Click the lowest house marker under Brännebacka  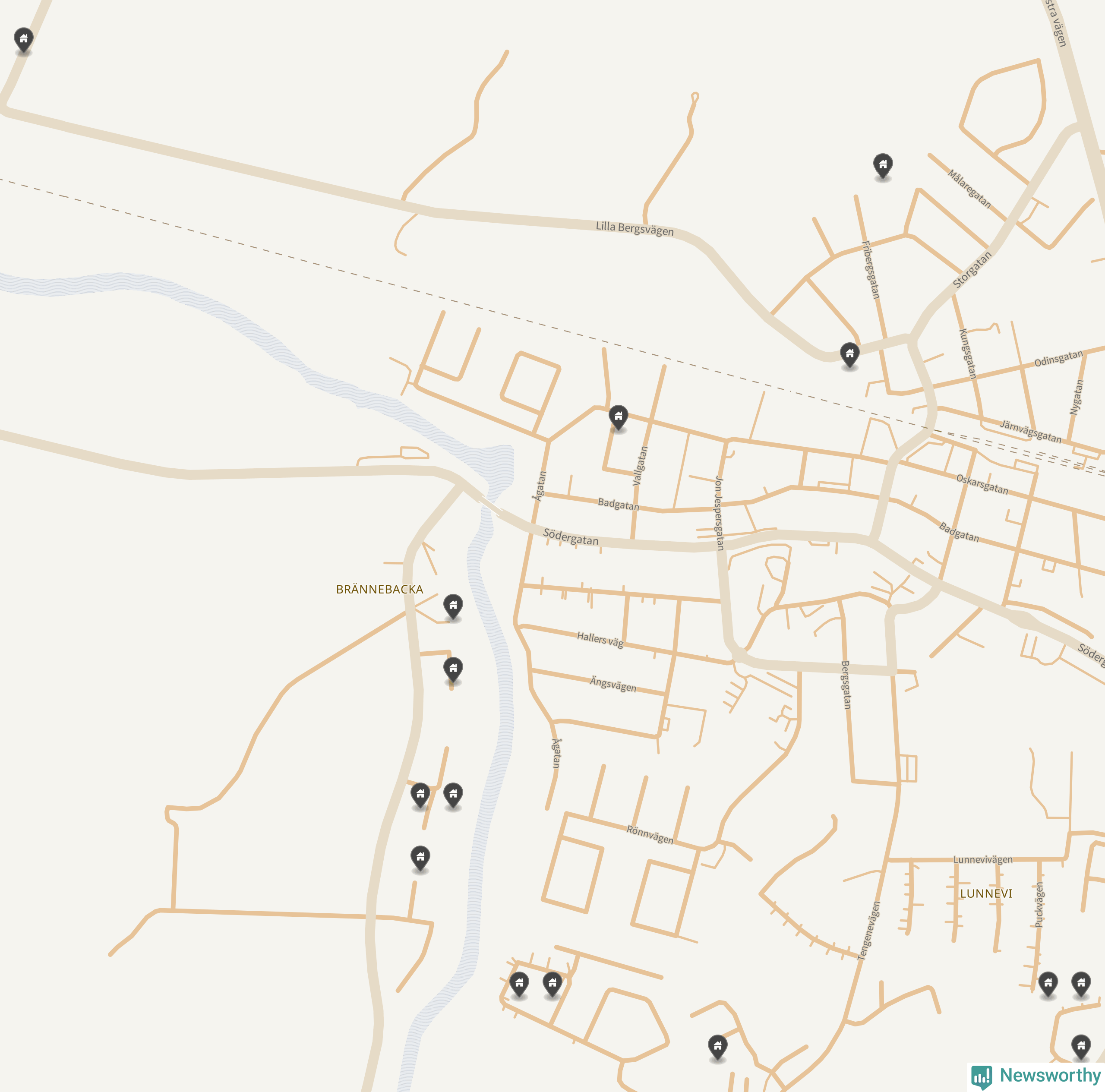click(420, 858)
